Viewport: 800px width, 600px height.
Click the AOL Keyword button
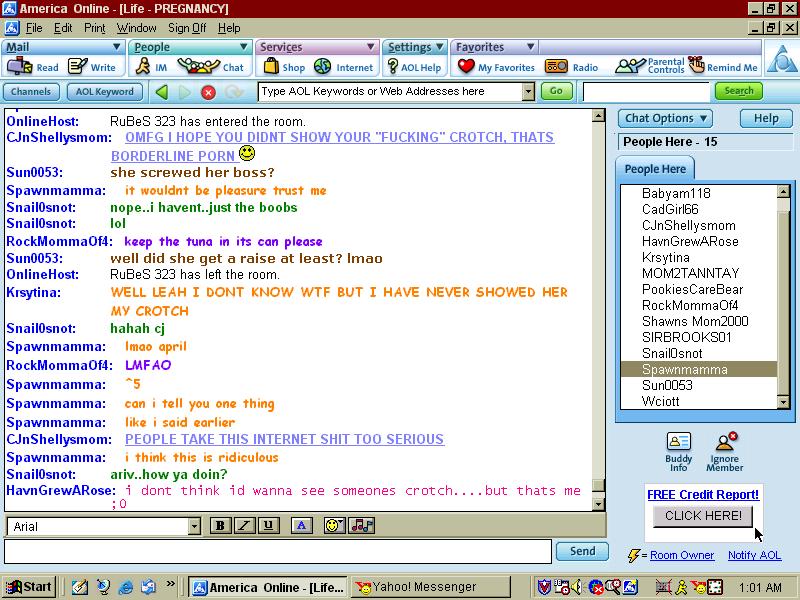click(x=105, y=92)
